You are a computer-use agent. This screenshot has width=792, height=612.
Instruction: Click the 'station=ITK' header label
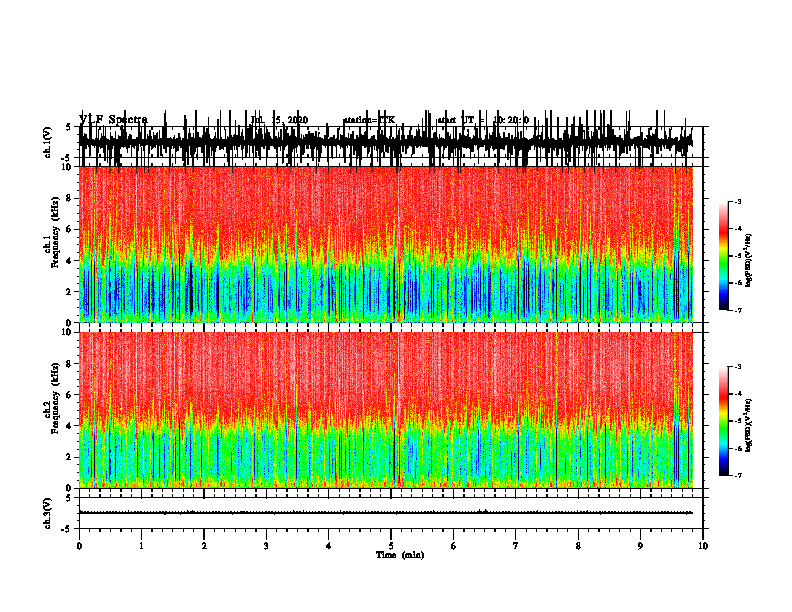[x=369, y=120]
